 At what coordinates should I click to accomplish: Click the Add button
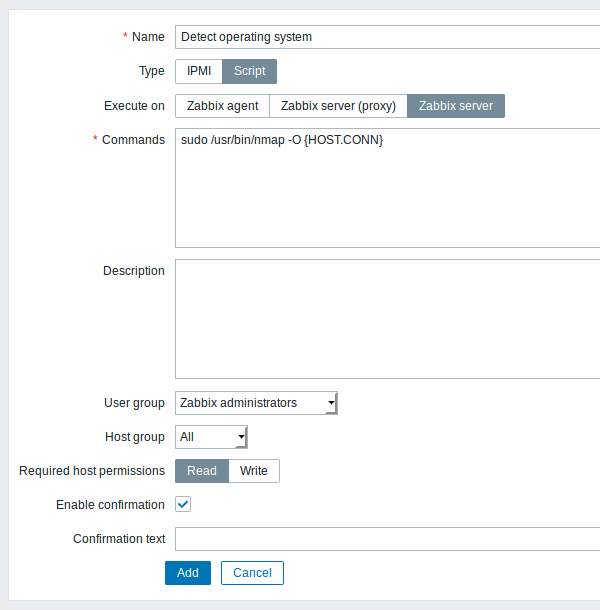click(188, 573)
